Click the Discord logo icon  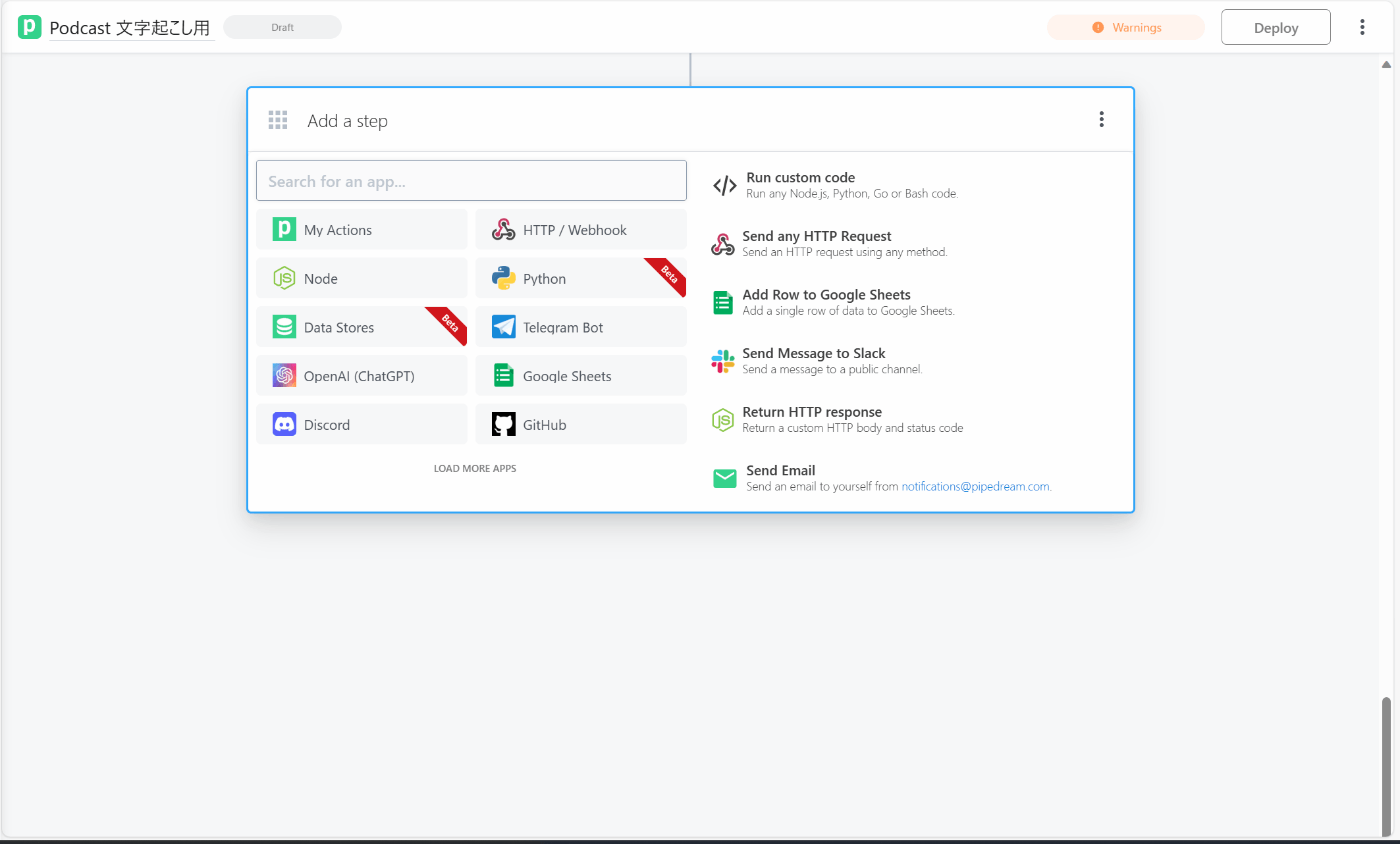(x=284, y=424)
